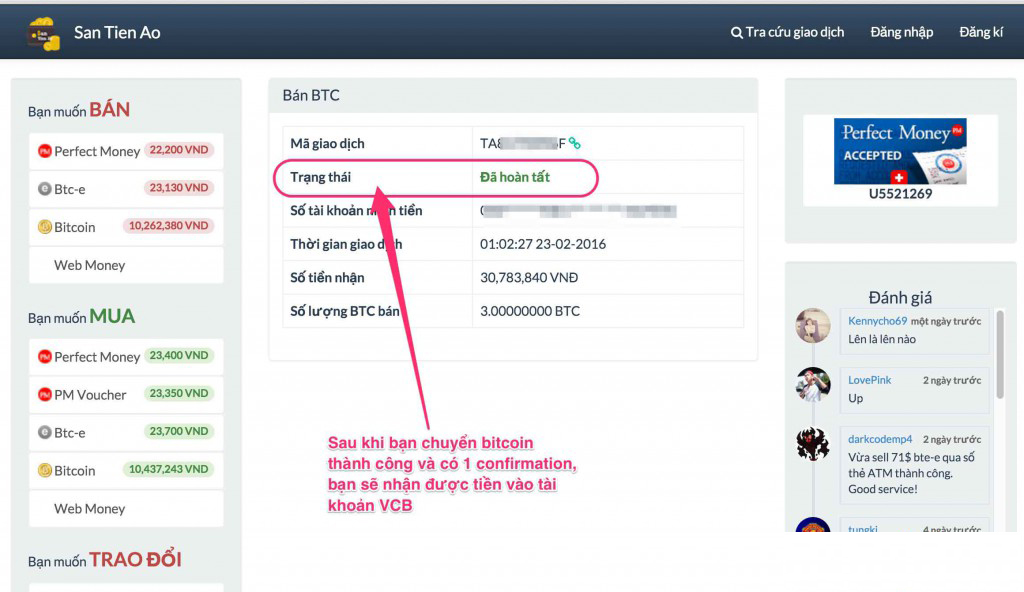Click the Bitcoin coin icon under MUA

click(x=44, y=470)
